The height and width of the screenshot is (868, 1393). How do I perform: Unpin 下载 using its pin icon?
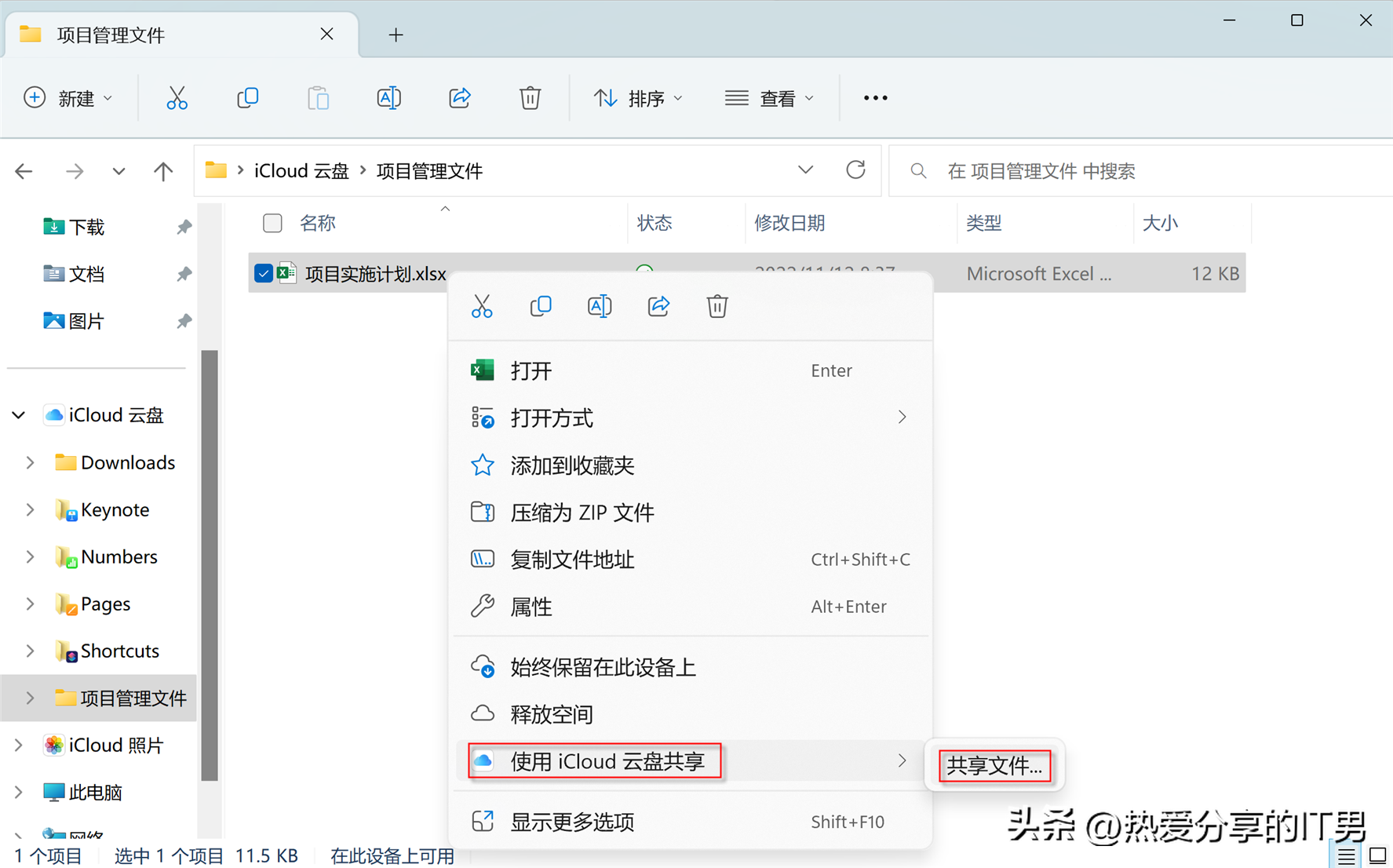point(184,227)
